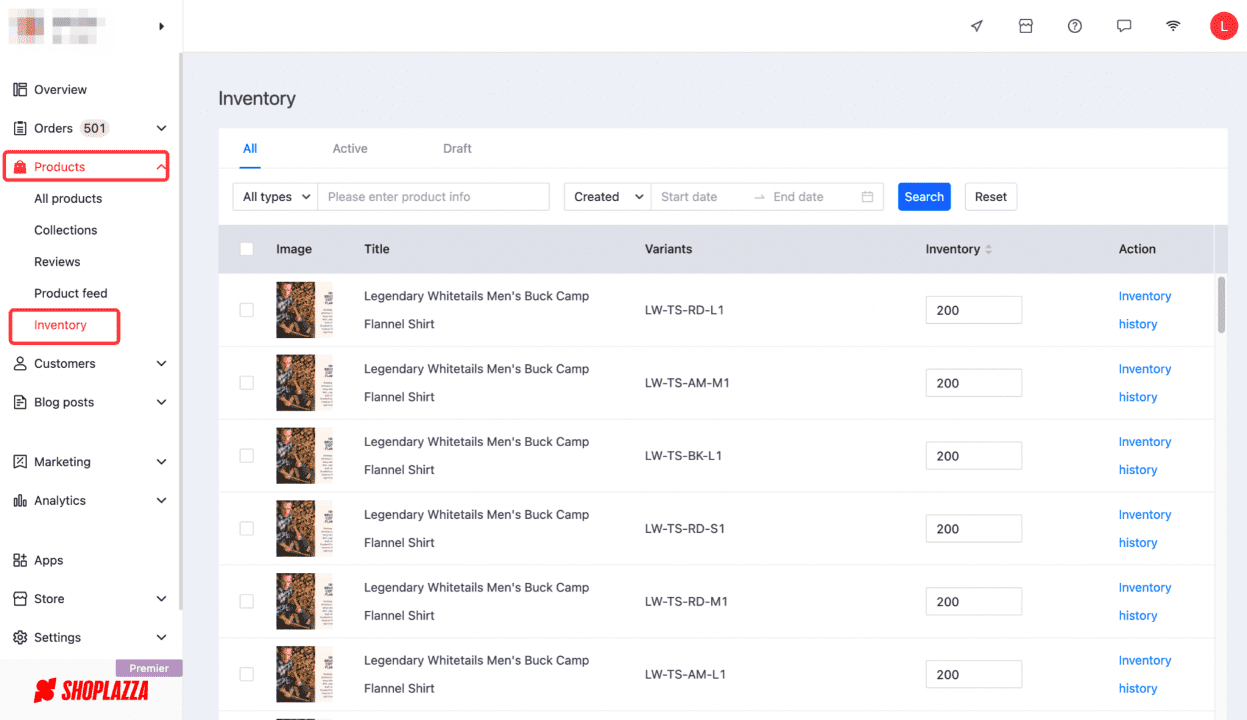Click the paper plane icon in header

(977, 26)
